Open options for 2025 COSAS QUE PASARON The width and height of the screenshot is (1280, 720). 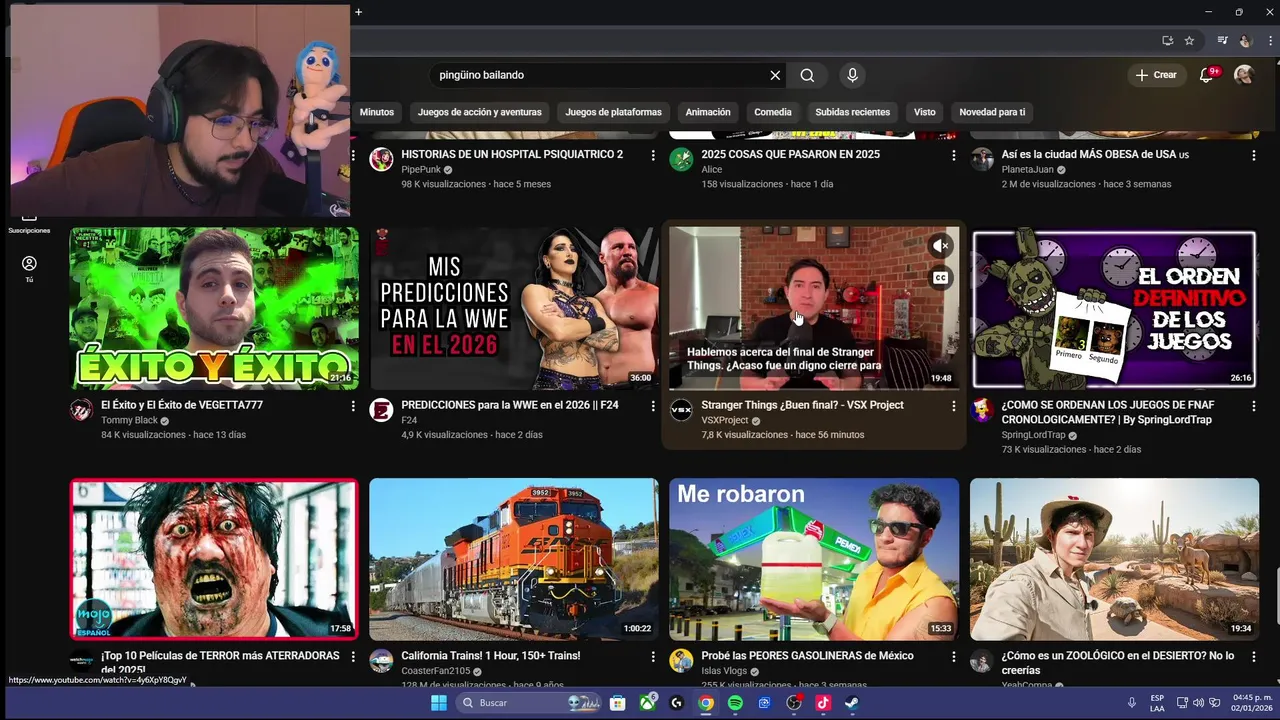tap(953, 155)
